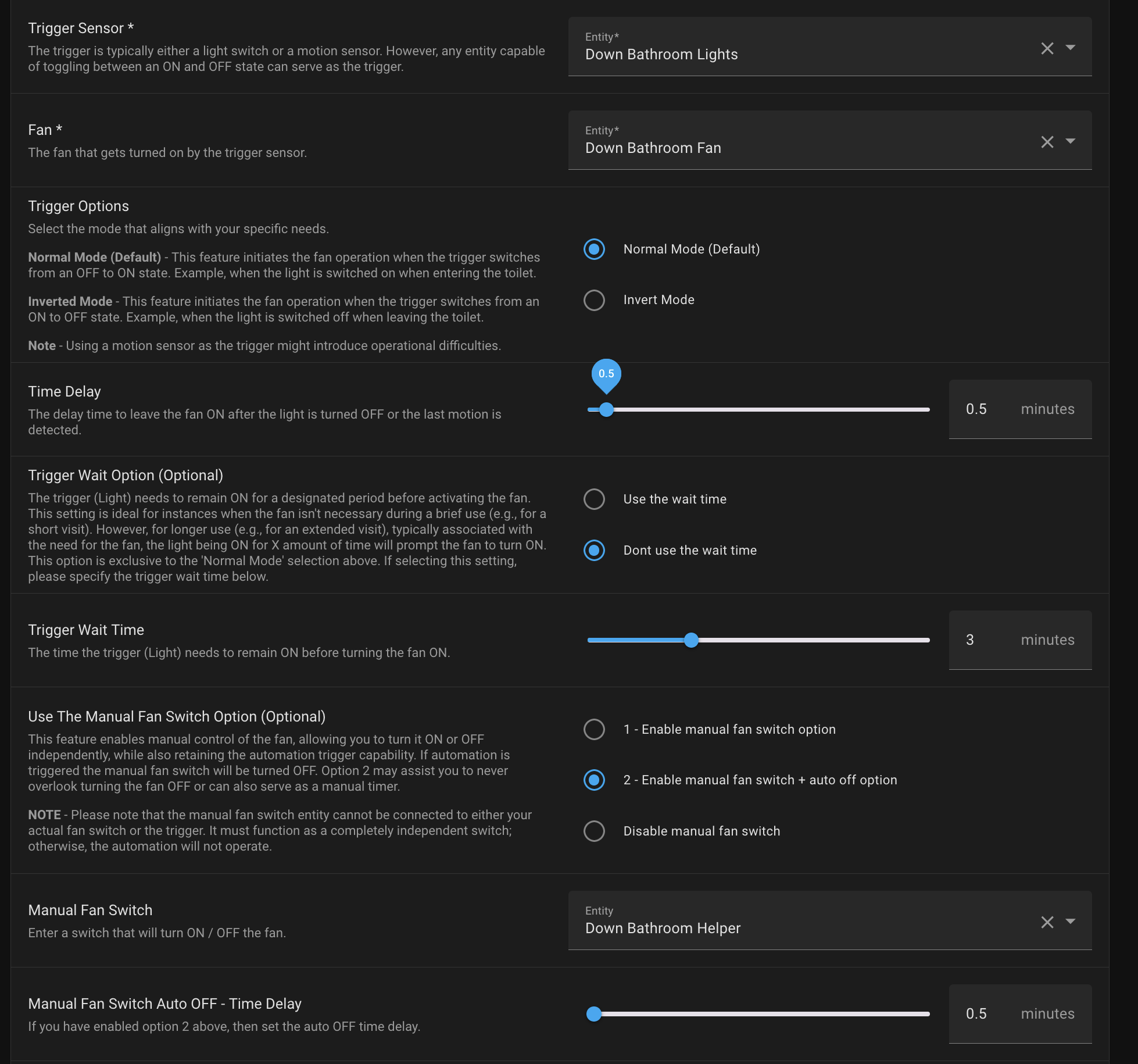Choose the Invert Mode option
The width and height of the screenshot is (1138, 1064).
[x=594, y=300]
